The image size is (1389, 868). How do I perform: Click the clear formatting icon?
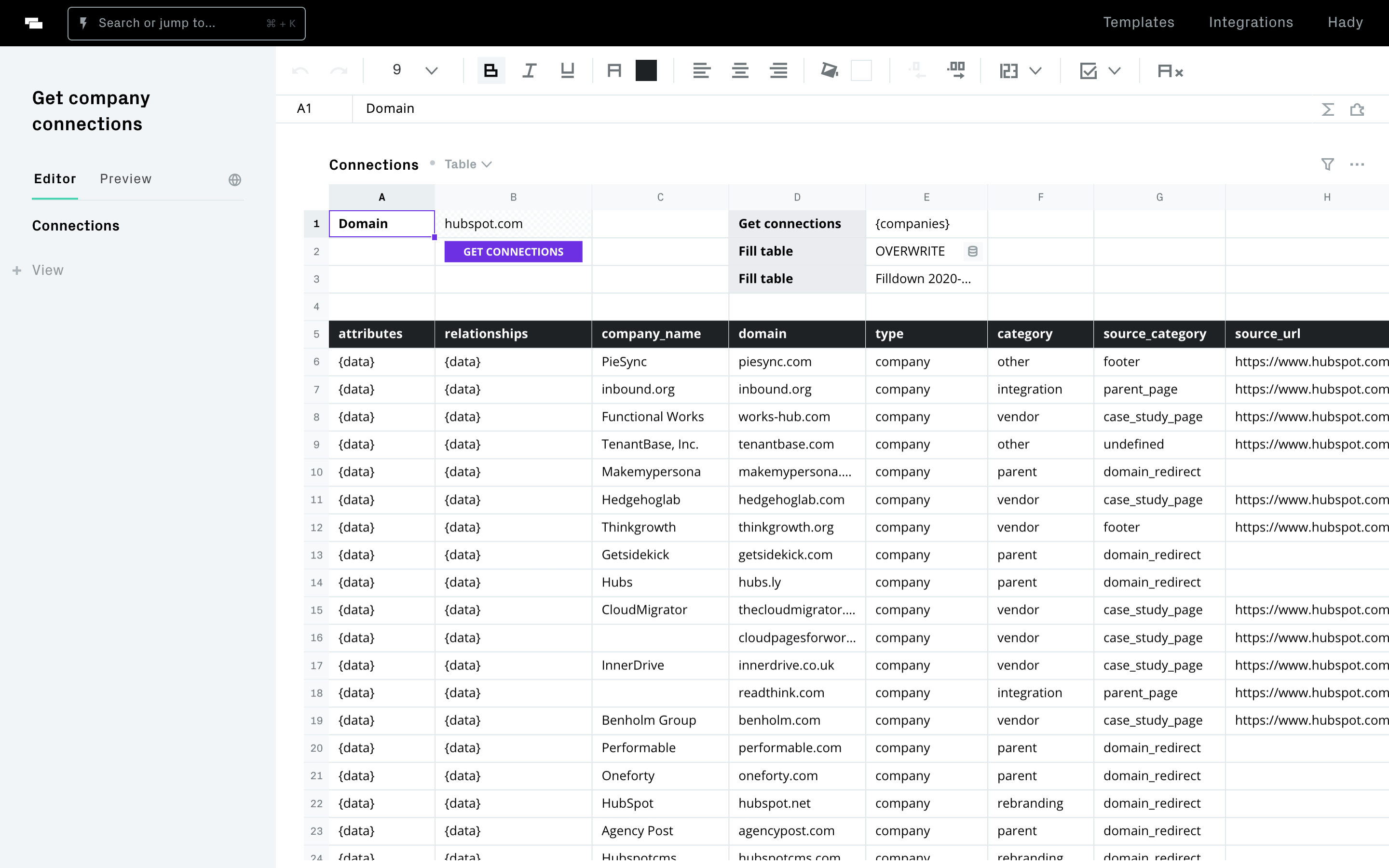[x=1171, y=71]
